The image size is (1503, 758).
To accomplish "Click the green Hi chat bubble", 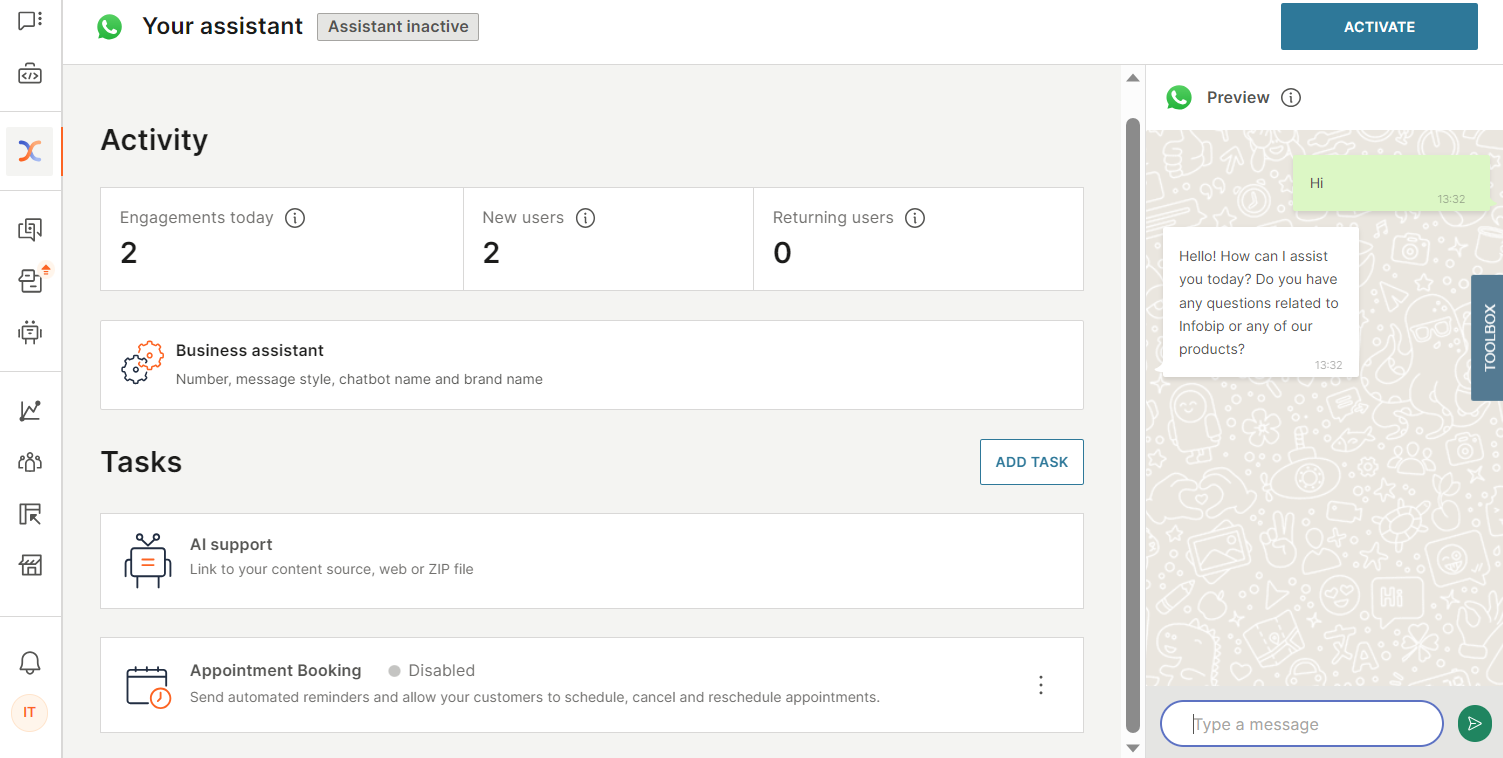I will (x=1391, y=183).
